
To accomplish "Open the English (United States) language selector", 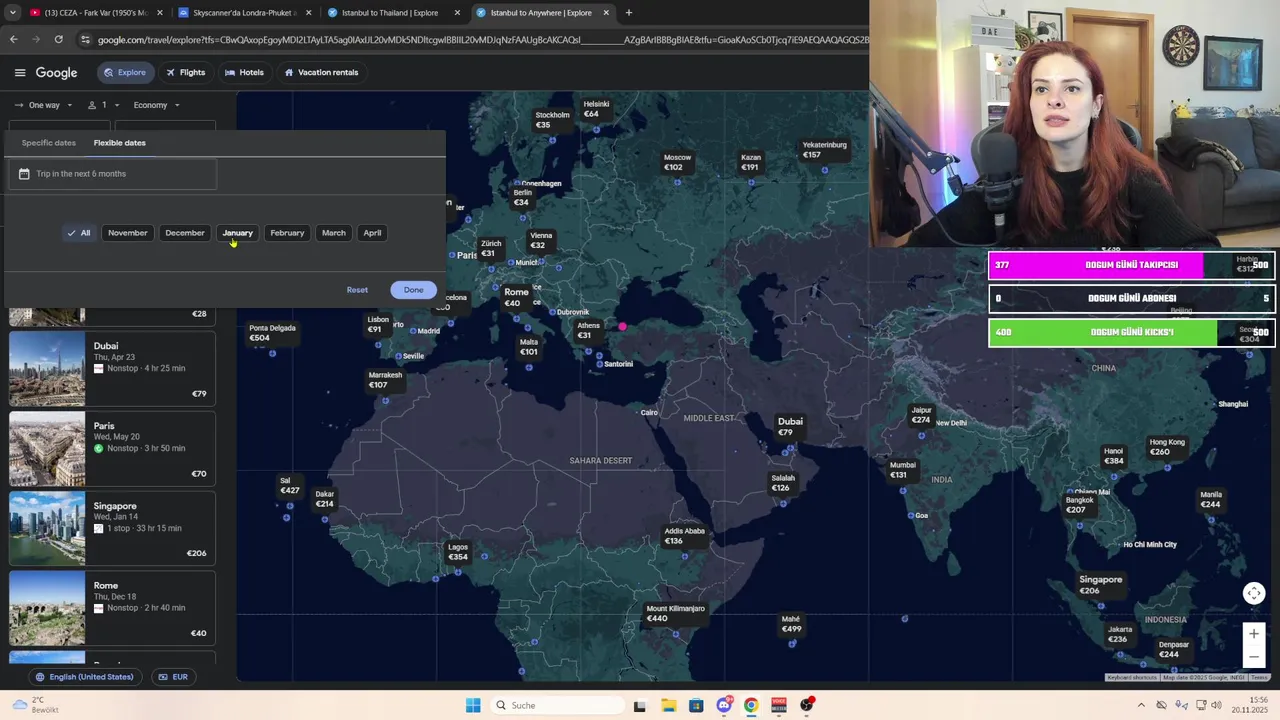I will (x=84, y=677).
